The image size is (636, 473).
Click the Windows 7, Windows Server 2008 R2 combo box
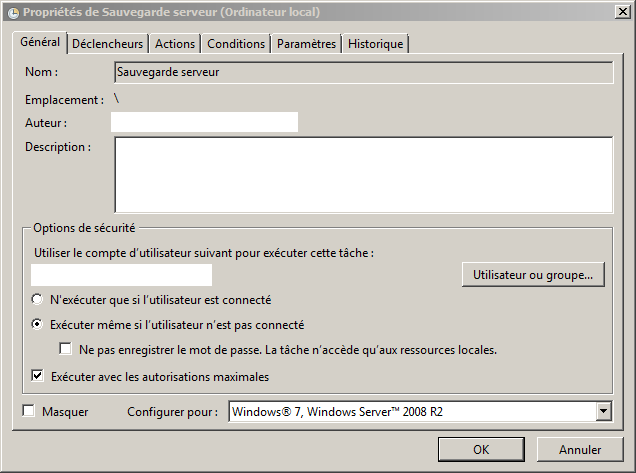[420, 411]
